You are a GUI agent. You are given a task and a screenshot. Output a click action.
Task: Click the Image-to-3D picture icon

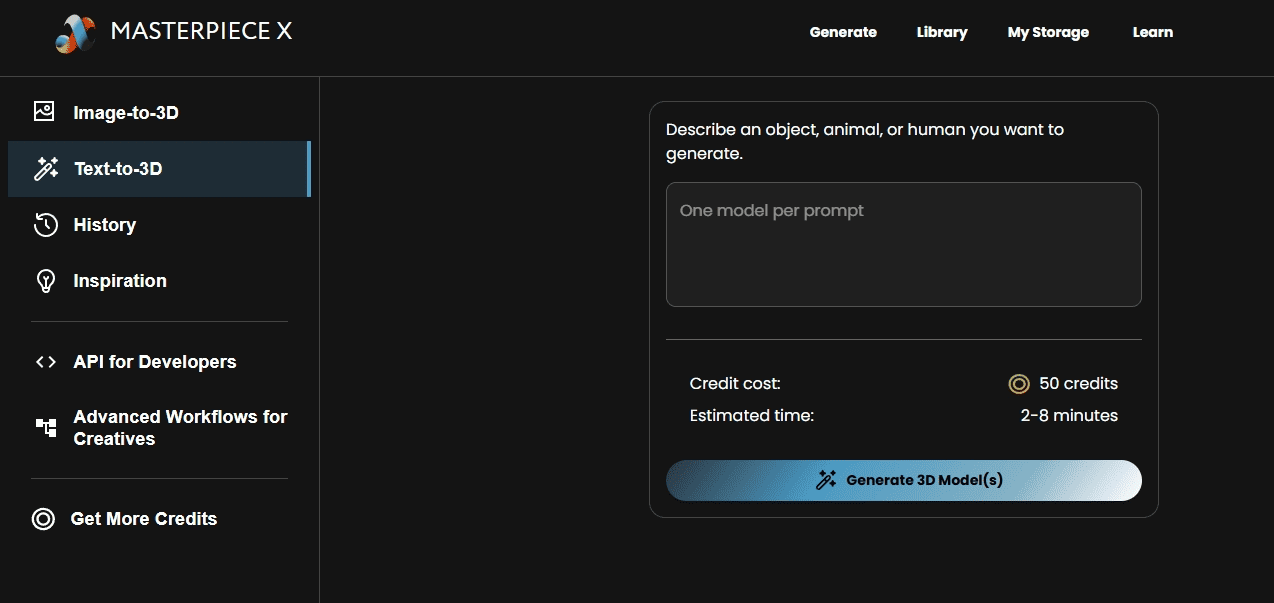pyautogui.click(x=44, y=112)
